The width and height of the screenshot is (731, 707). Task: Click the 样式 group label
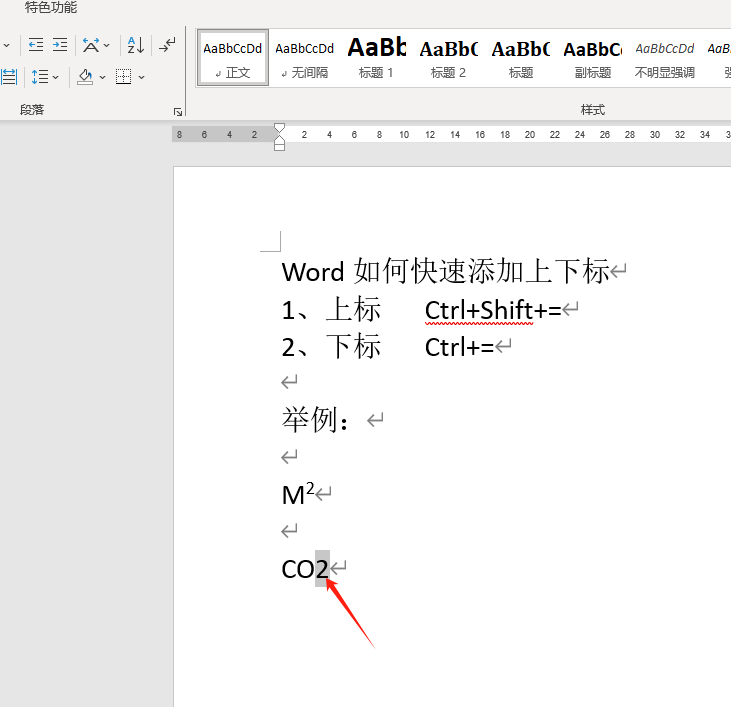[593, 110]
